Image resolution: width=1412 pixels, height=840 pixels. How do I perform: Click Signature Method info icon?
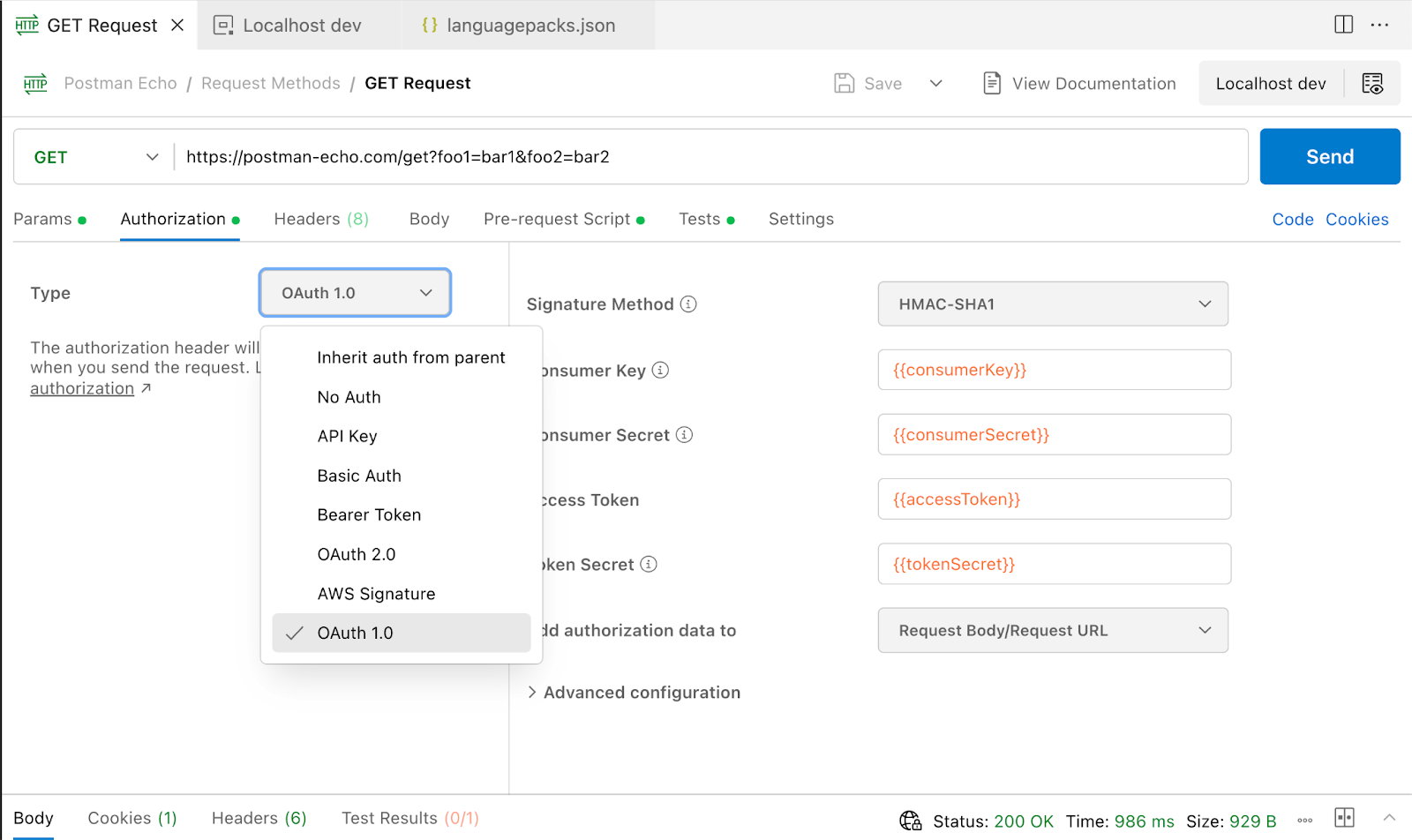pos(688,304)
